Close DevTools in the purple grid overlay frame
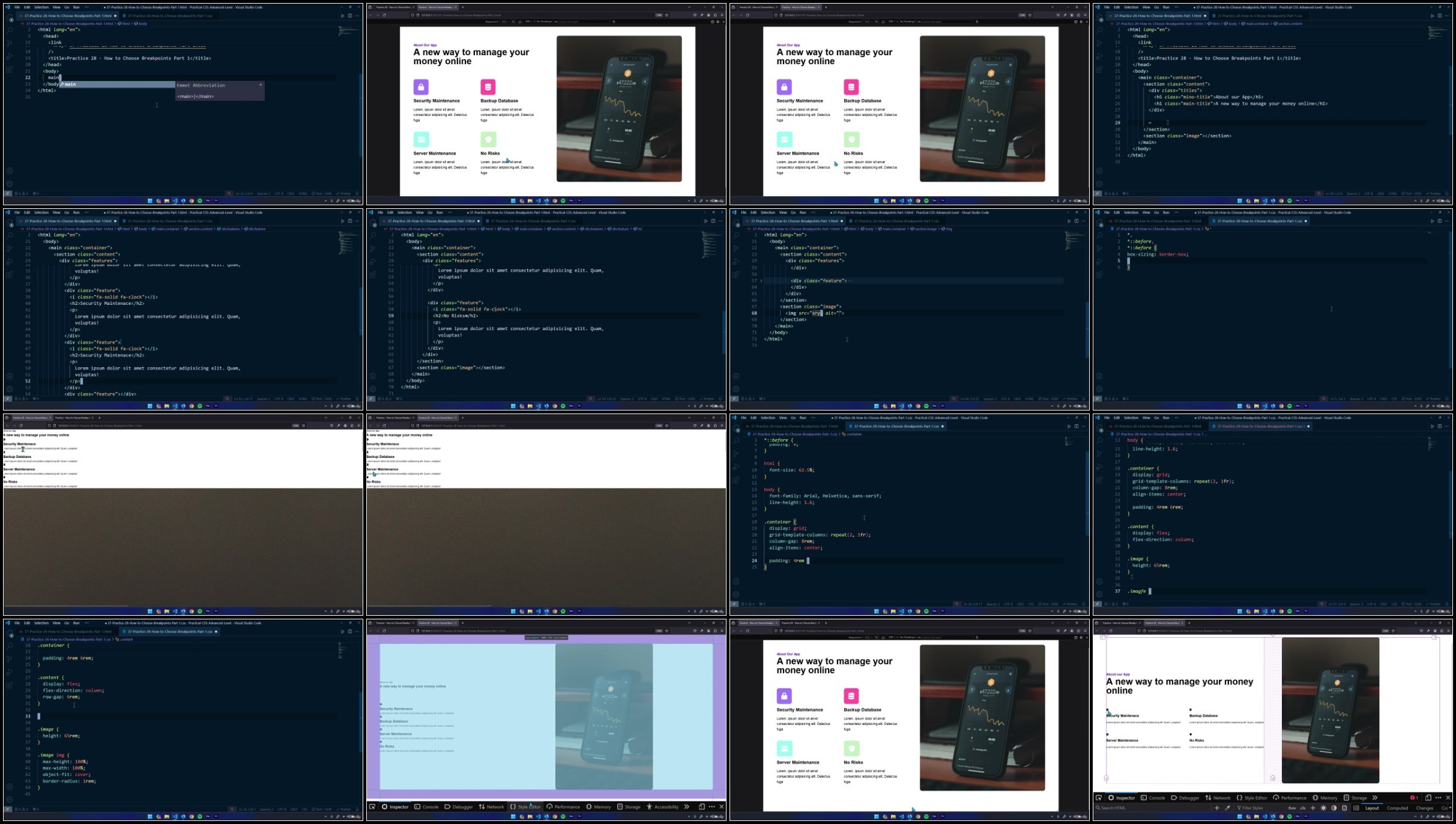1456x824 pixels. tap(722, 807)
